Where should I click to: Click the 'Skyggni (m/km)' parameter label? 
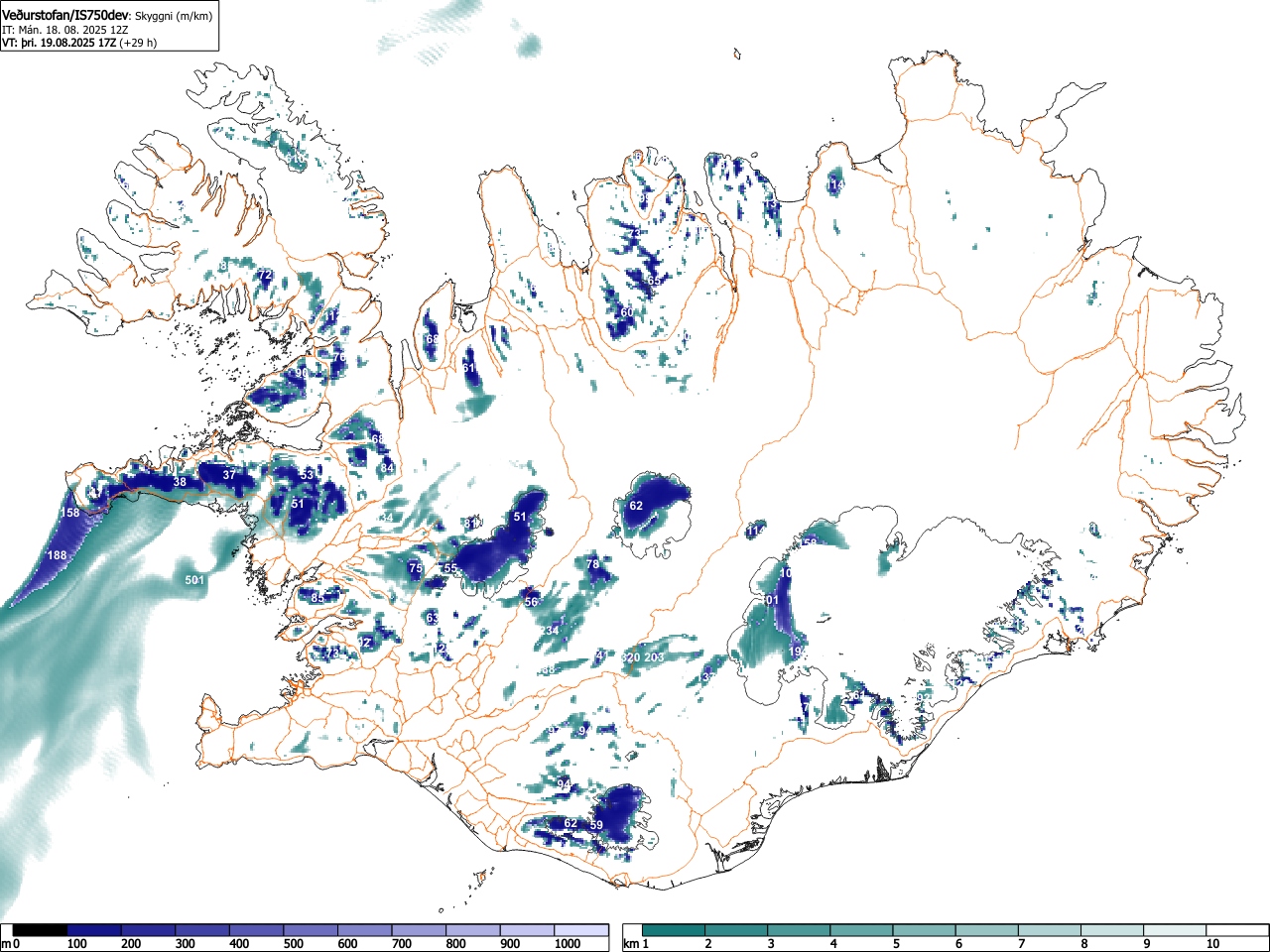(172, 16)
